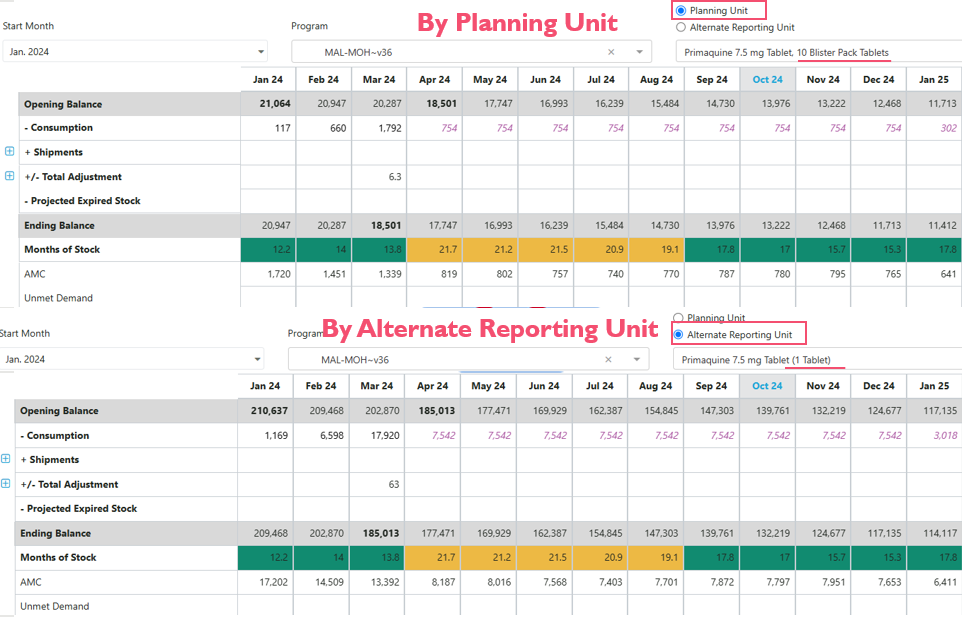Click the consumption value 1,792
This screenshot has width=962, height=617.
click(390, 128)
